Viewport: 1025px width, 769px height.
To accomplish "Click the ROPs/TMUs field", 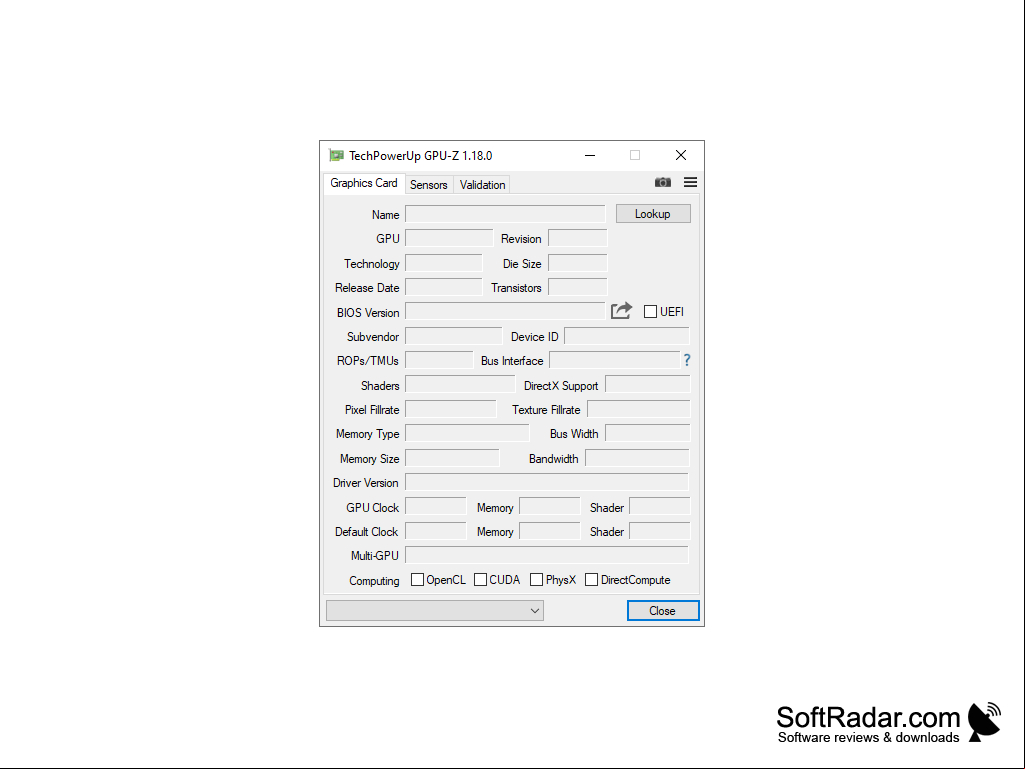I will (x=439, y=361).
